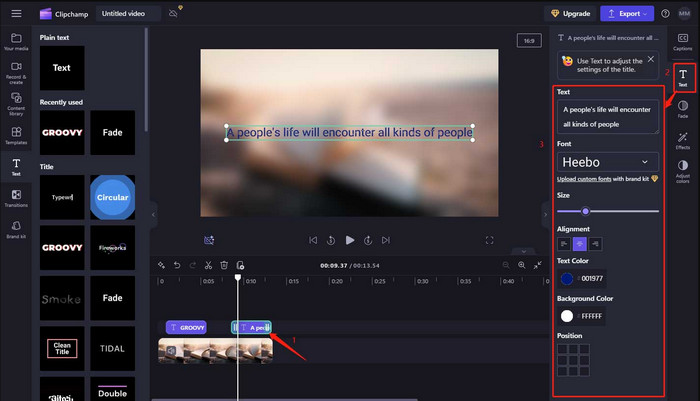700x401 pixels.
Task: Select the Fireworks title style
Action: [x=112, y=248]
